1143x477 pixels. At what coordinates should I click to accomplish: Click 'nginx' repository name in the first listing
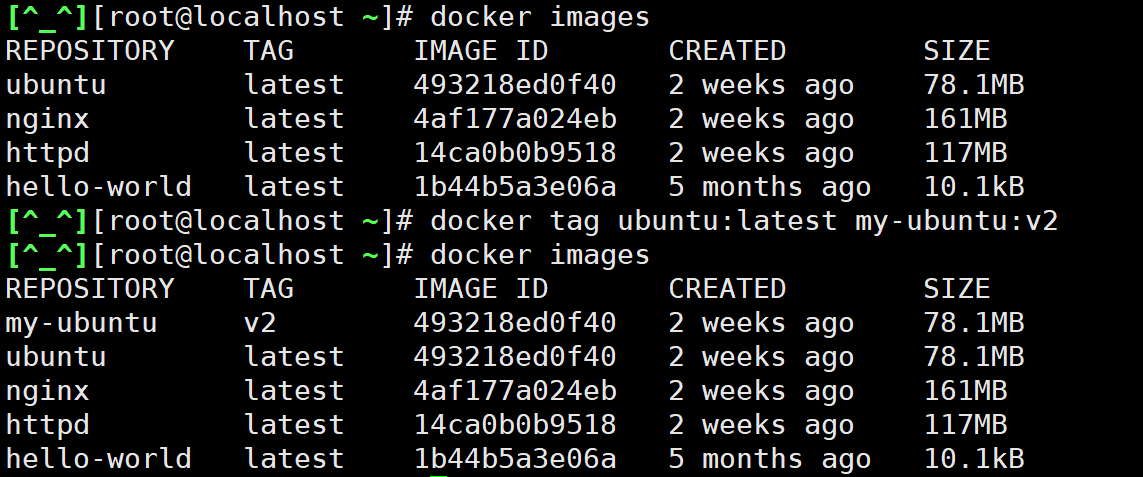tap(47, 119)
